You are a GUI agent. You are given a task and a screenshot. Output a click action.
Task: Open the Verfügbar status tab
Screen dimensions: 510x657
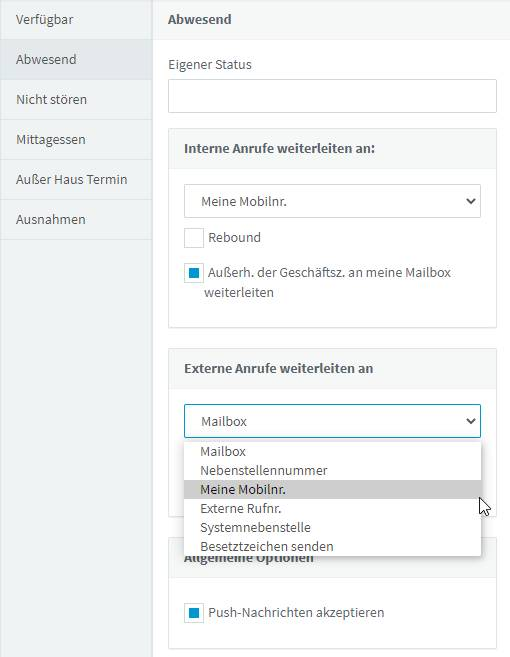pyautogui.click(x=76, y=20)
